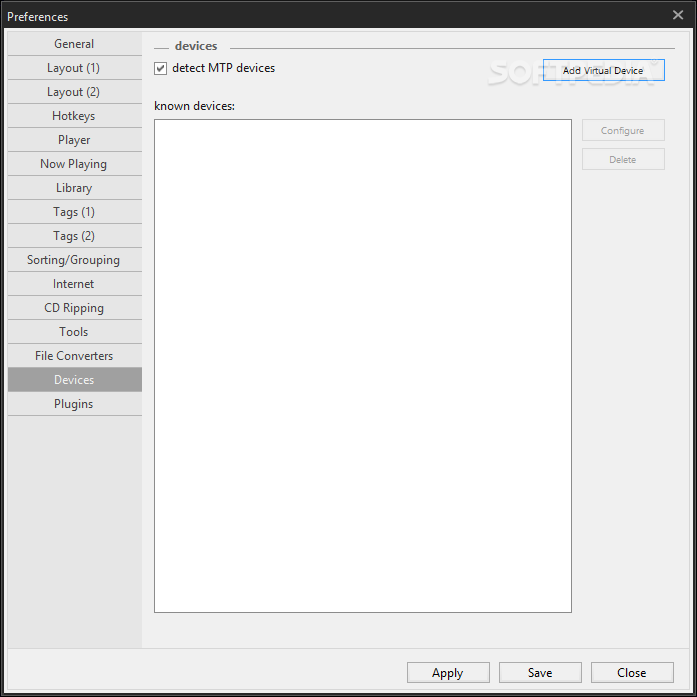Click the Close button at bottom

tap(632, 673)
